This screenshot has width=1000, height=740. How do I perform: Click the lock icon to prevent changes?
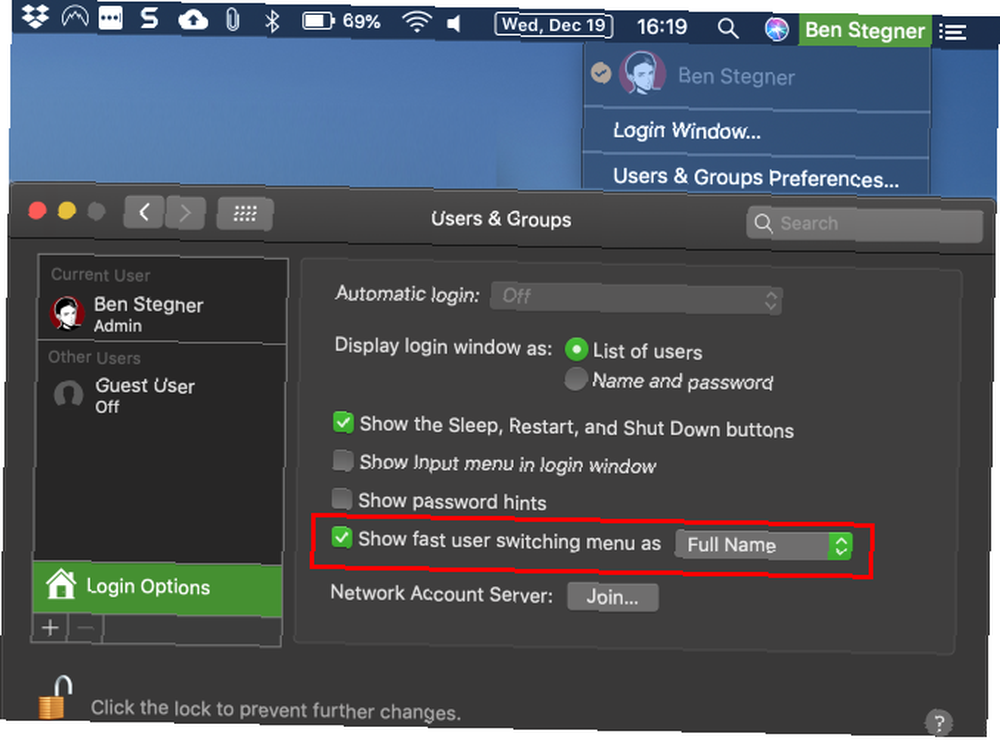[54, 697]
